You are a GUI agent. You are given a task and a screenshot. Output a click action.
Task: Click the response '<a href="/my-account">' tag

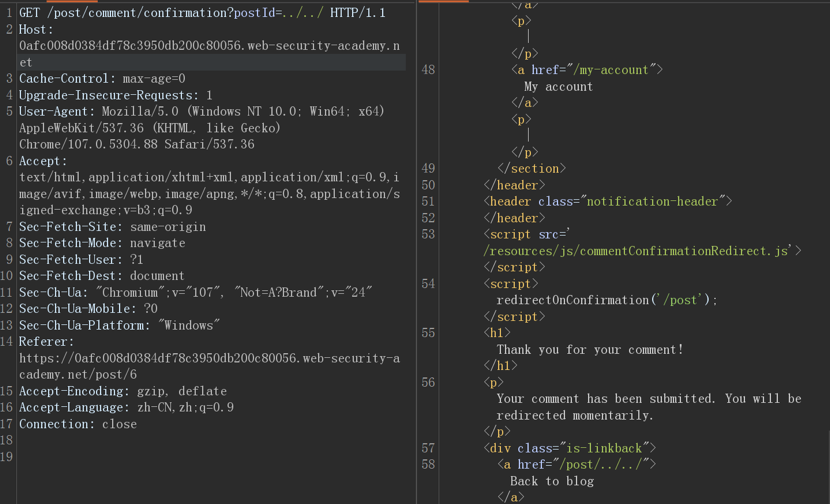(x=587, y=70)
